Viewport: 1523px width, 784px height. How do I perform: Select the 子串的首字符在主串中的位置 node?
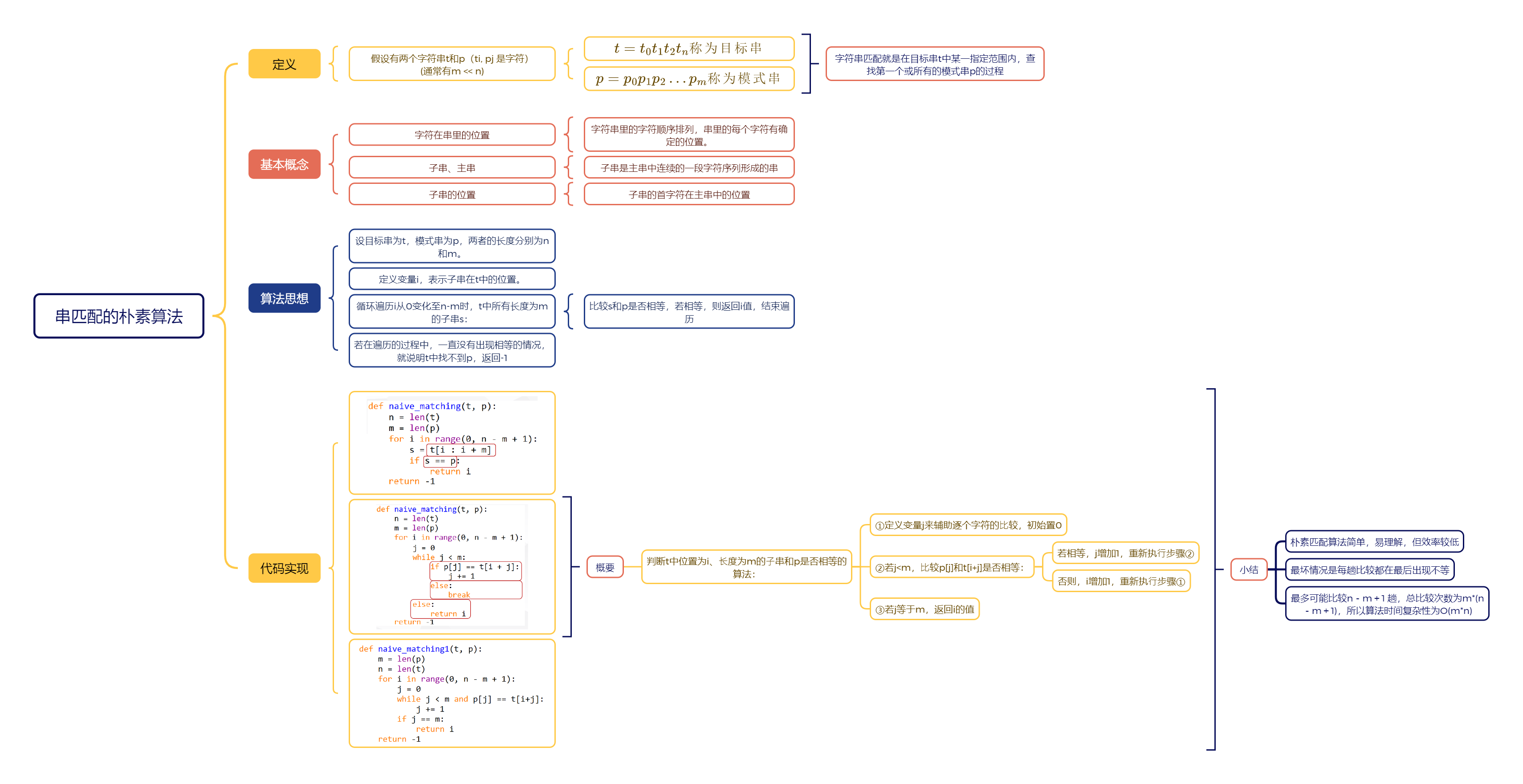[x=688, y=195]
